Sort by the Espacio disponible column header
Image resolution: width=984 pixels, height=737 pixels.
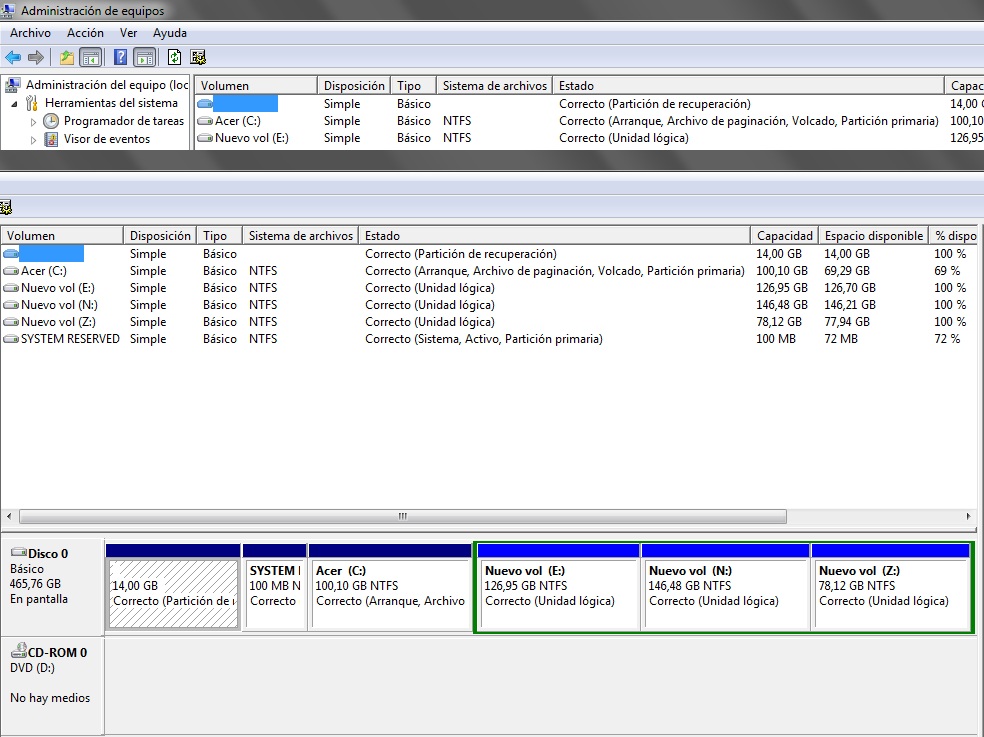[873, 236]
